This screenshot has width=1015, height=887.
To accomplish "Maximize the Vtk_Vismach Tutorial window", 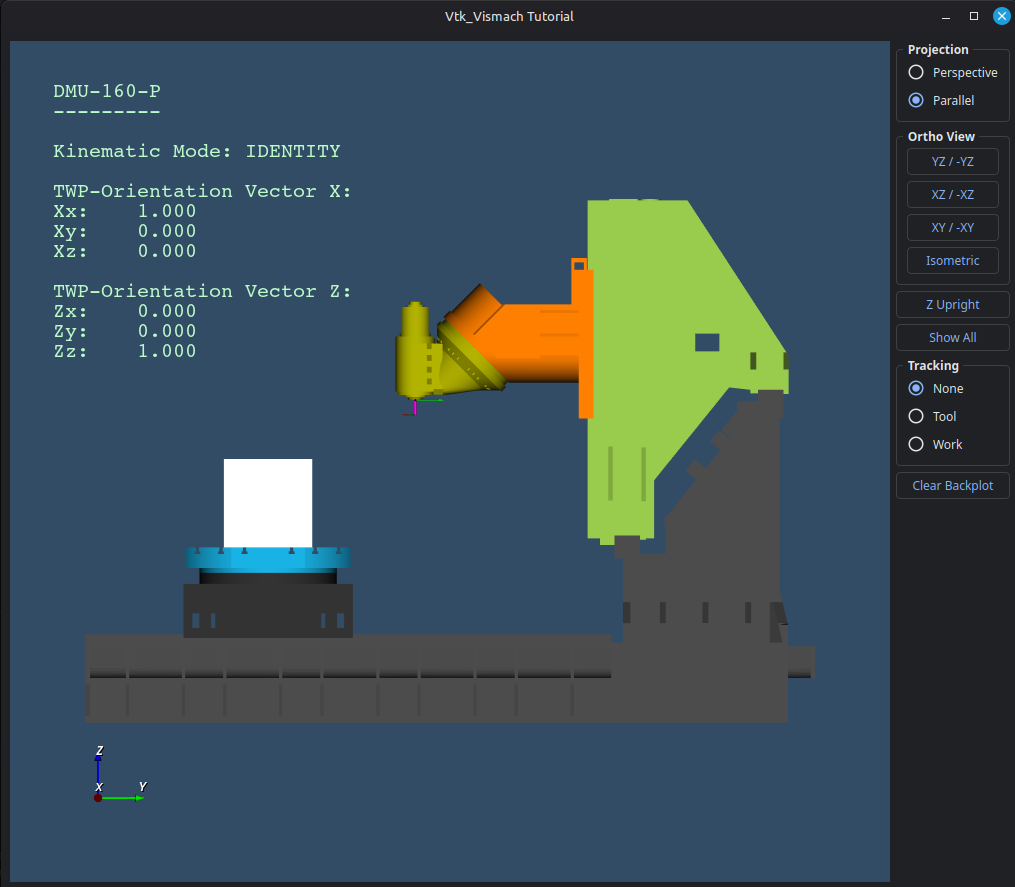I will click(x=974, y=17).
